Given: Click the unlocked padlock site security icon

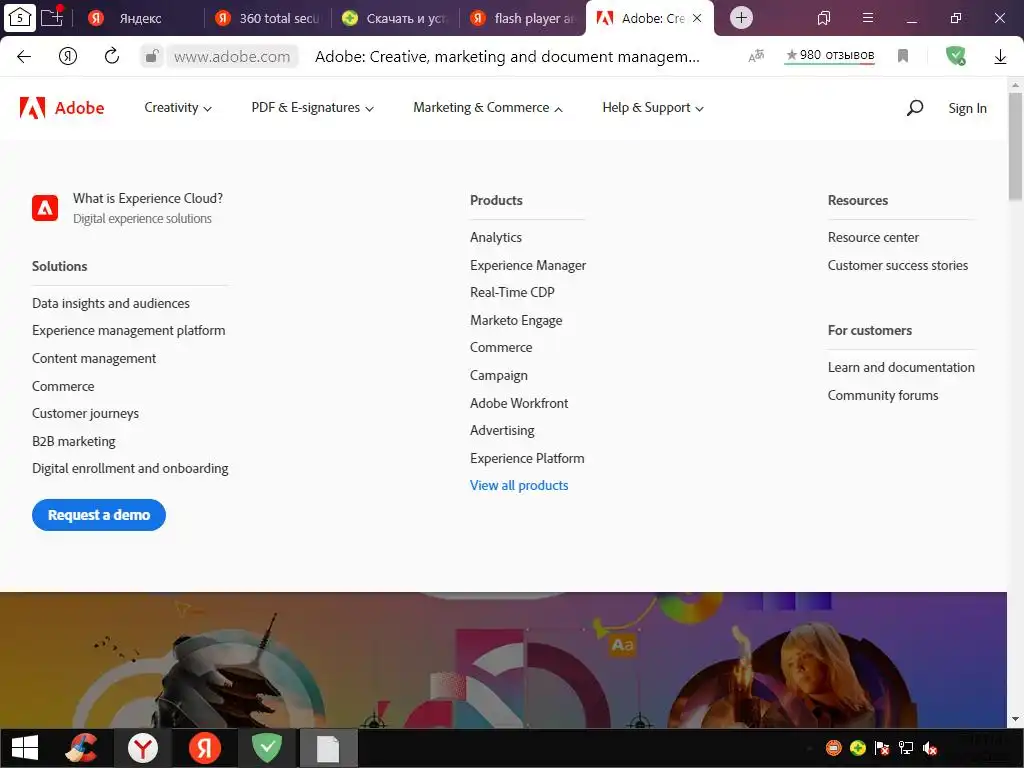Looking at the screenshot, I should (x=151, y=56).
